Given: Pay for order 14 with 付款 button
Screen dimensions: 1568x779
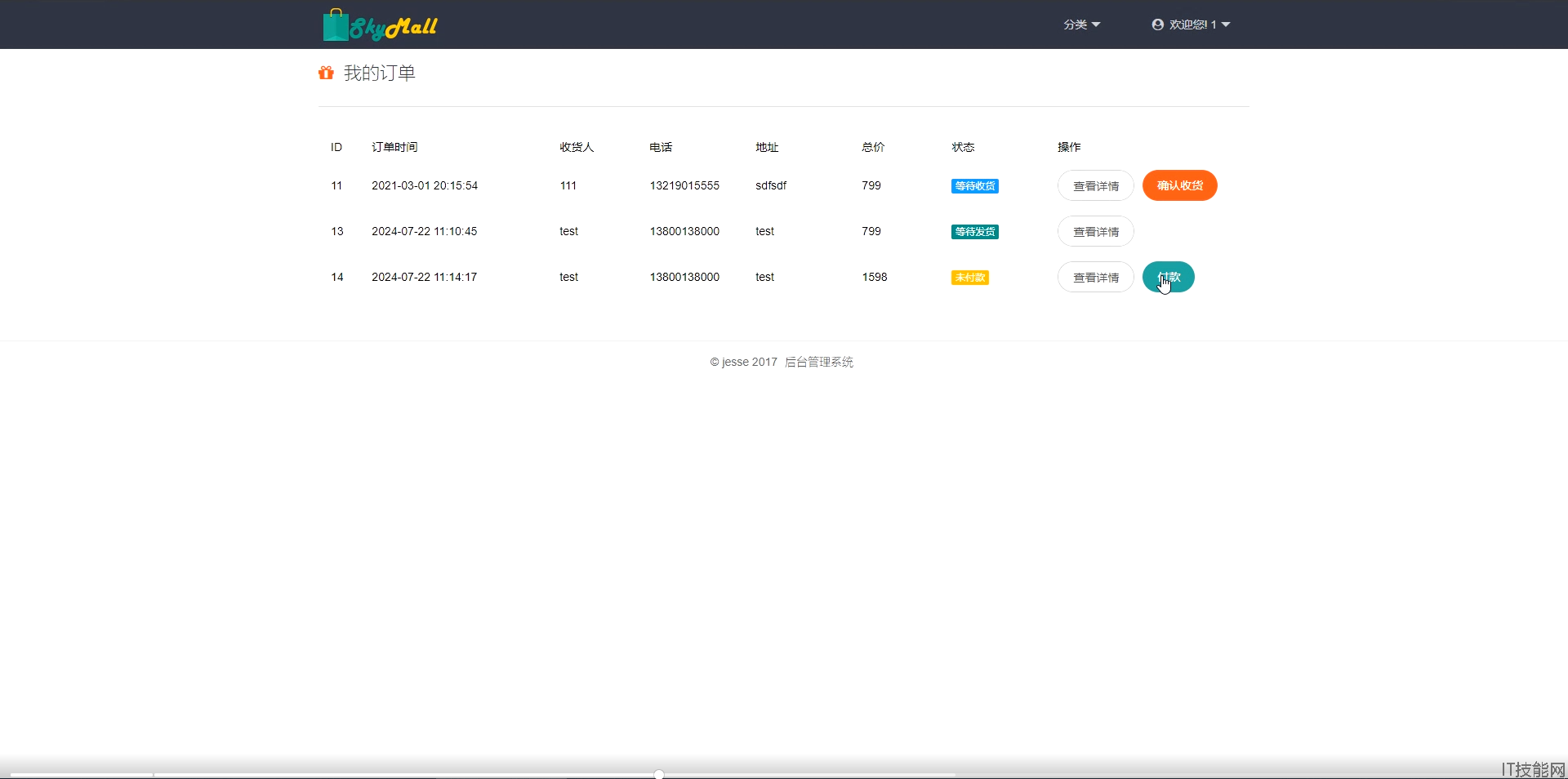Looking at the screenshot, I should (x=1168, y=277).
